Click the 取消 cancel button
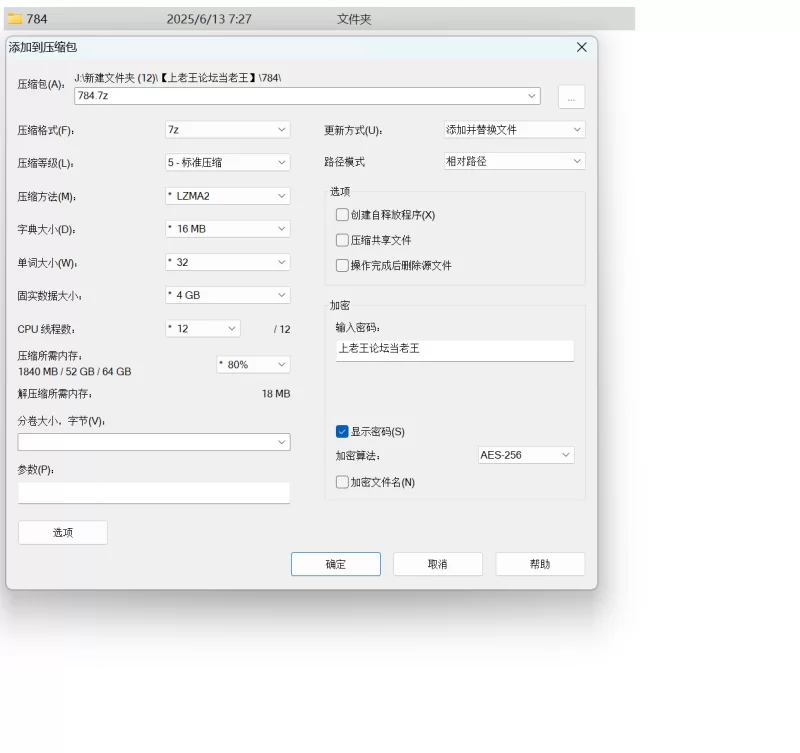Viewport: 800px width, 753px height. tap(438, 564)
